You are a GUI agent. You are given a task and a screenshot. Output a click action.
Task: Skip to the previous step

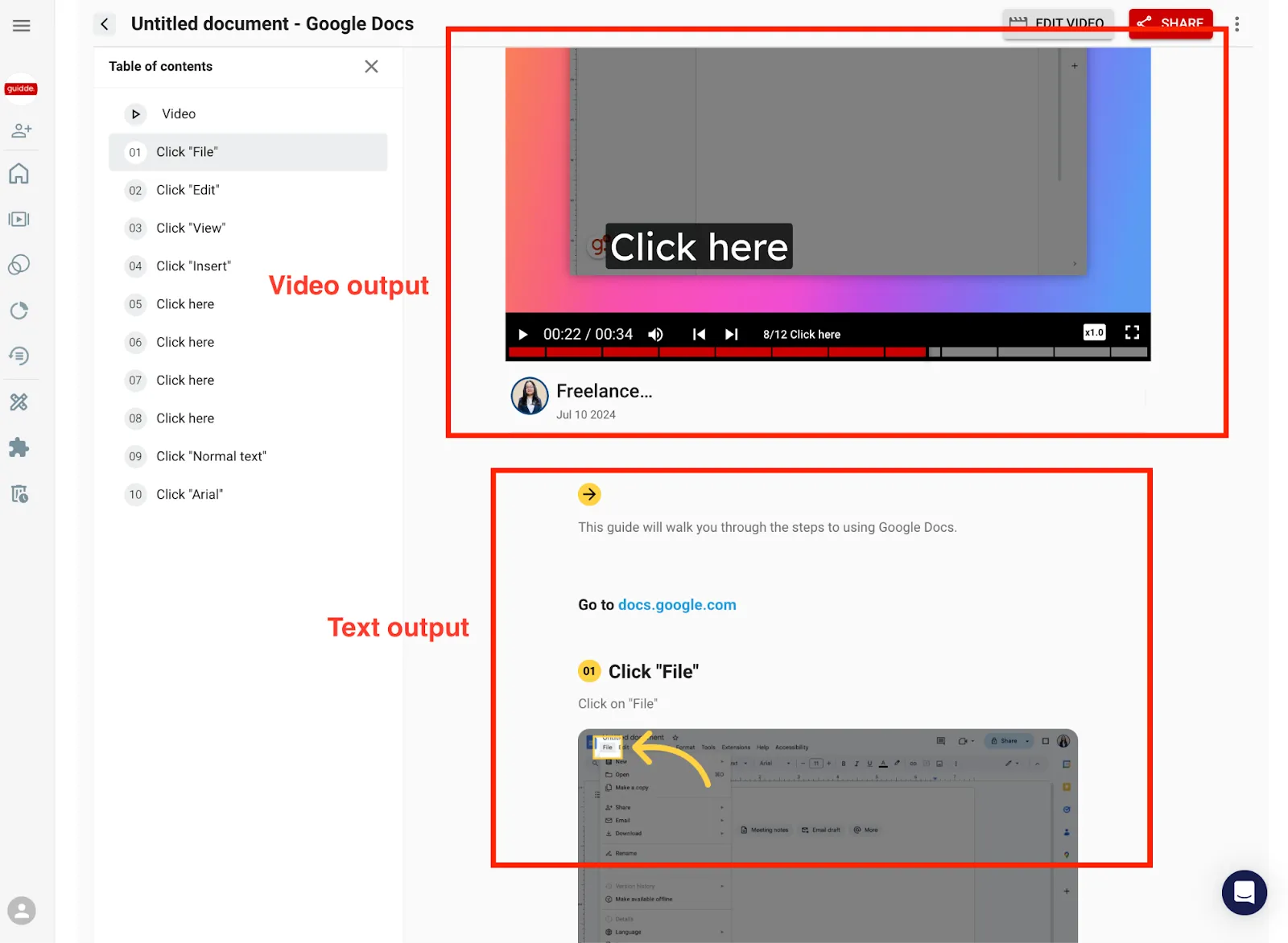[x=699, y=335]
